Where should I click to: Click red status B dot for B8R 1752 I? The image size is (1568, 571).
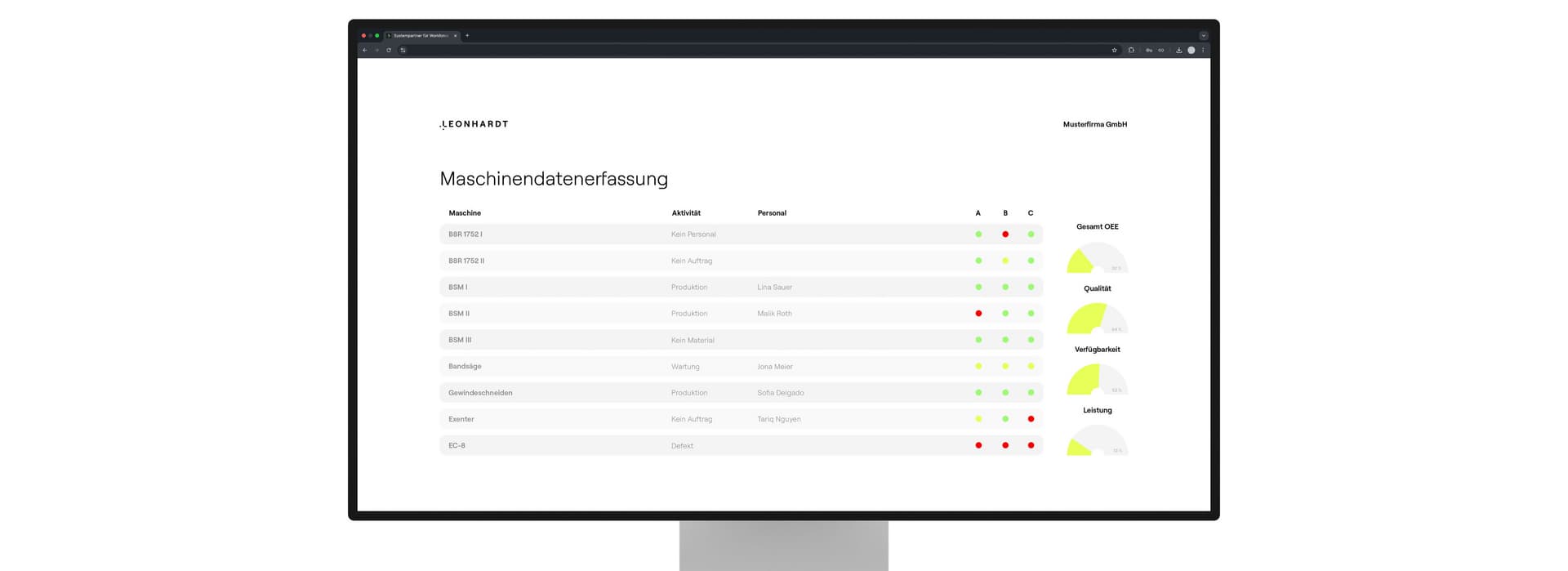pos(1005,234)
